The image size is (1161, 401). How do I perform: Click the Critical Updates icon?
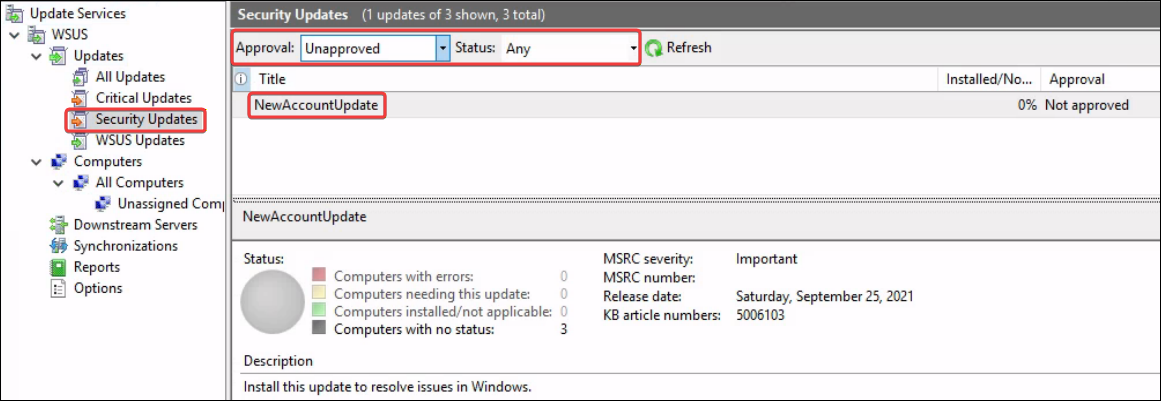[81, 98]
